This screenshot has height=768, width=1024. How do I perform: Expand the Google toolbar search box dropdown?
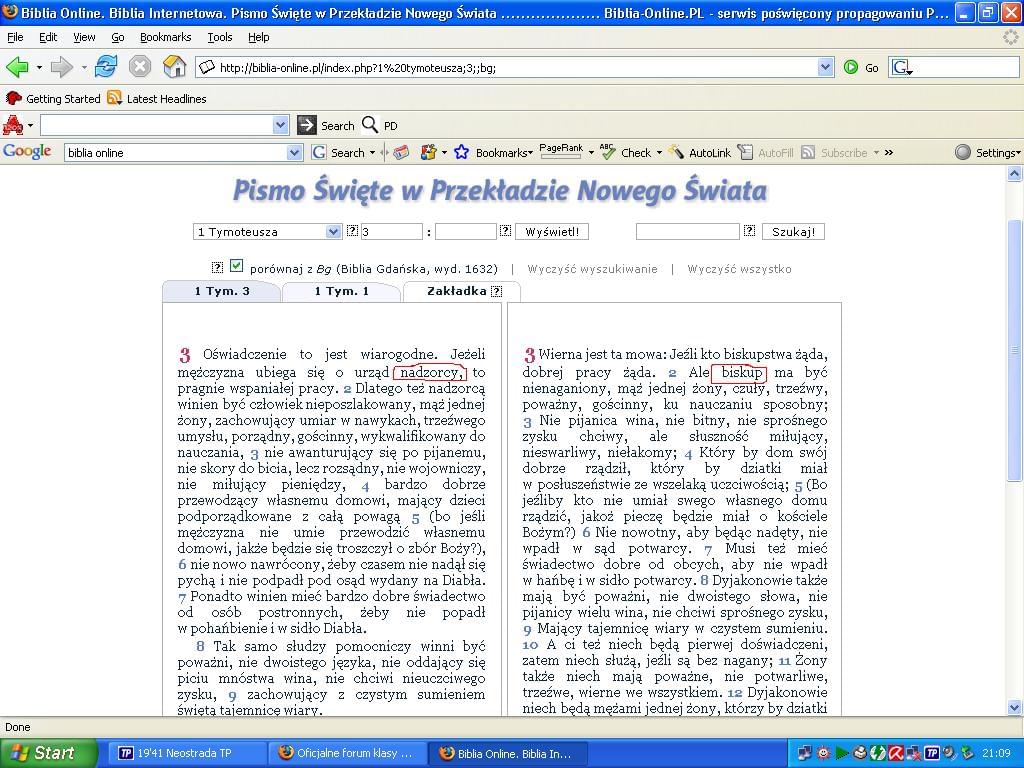pos(295,153)
